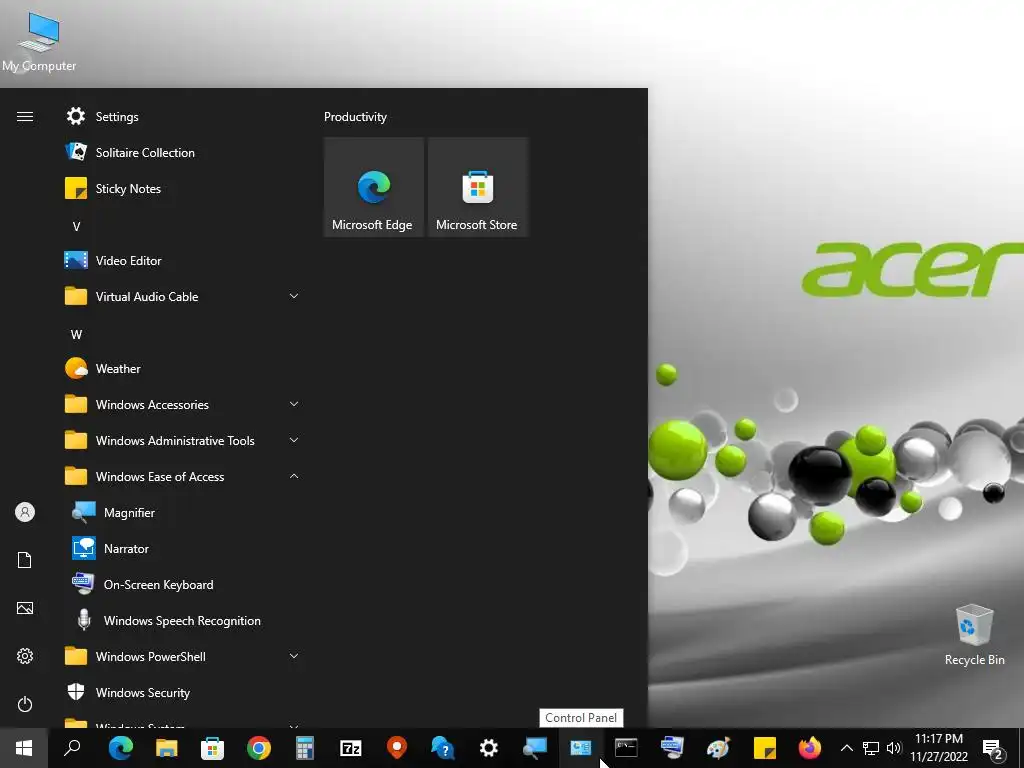The height and width of the screenshot is (768, 1024).
Task: Open File Explorer from the taskbar
Action: (167, 748)
